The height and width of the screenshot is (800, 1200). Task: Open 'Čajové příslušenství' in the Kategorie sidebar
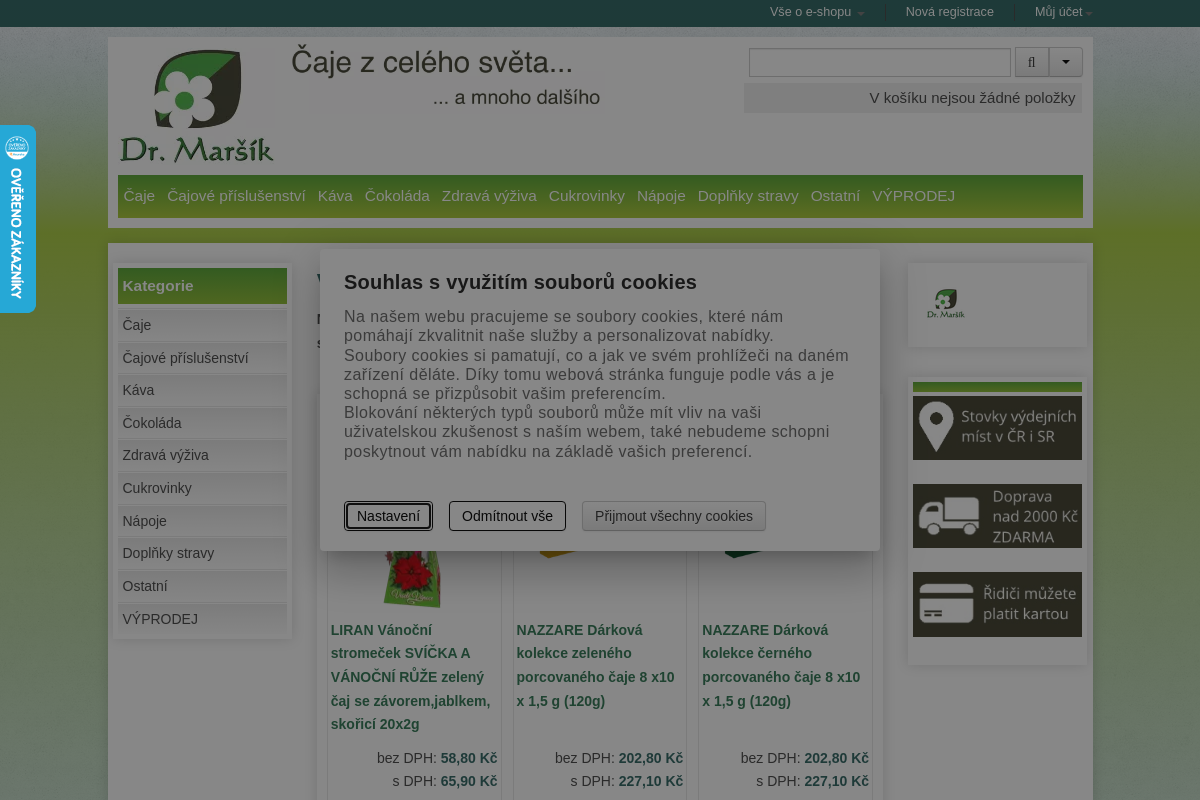pyautogui.click(x=202, y=358)
